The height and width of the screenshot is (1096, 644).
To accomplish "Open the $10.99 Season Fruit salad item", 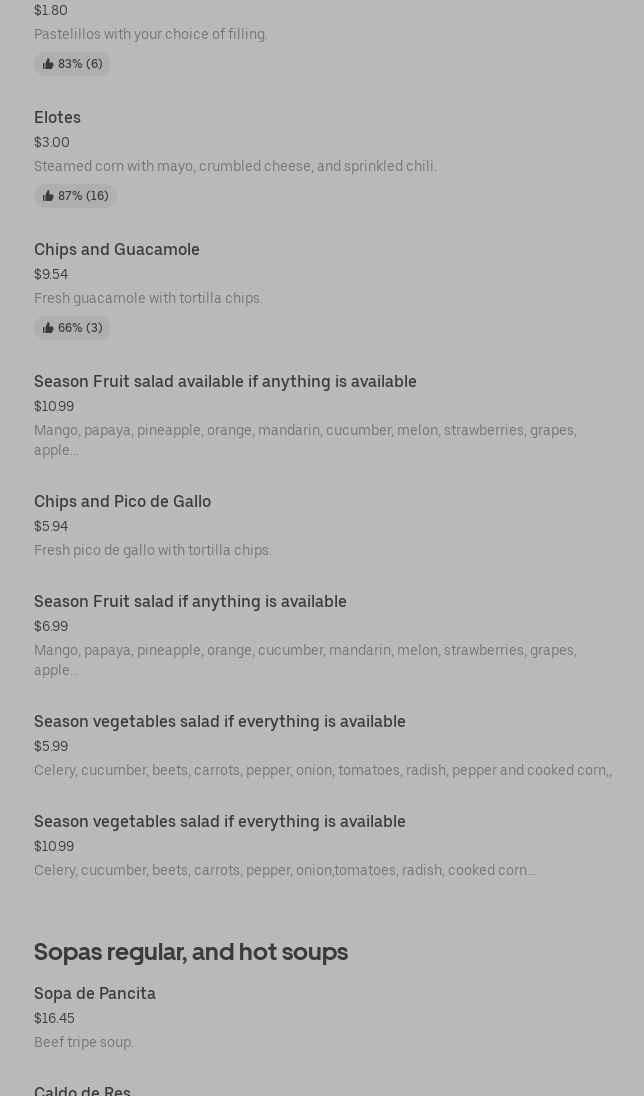I will tap(225, 382).
